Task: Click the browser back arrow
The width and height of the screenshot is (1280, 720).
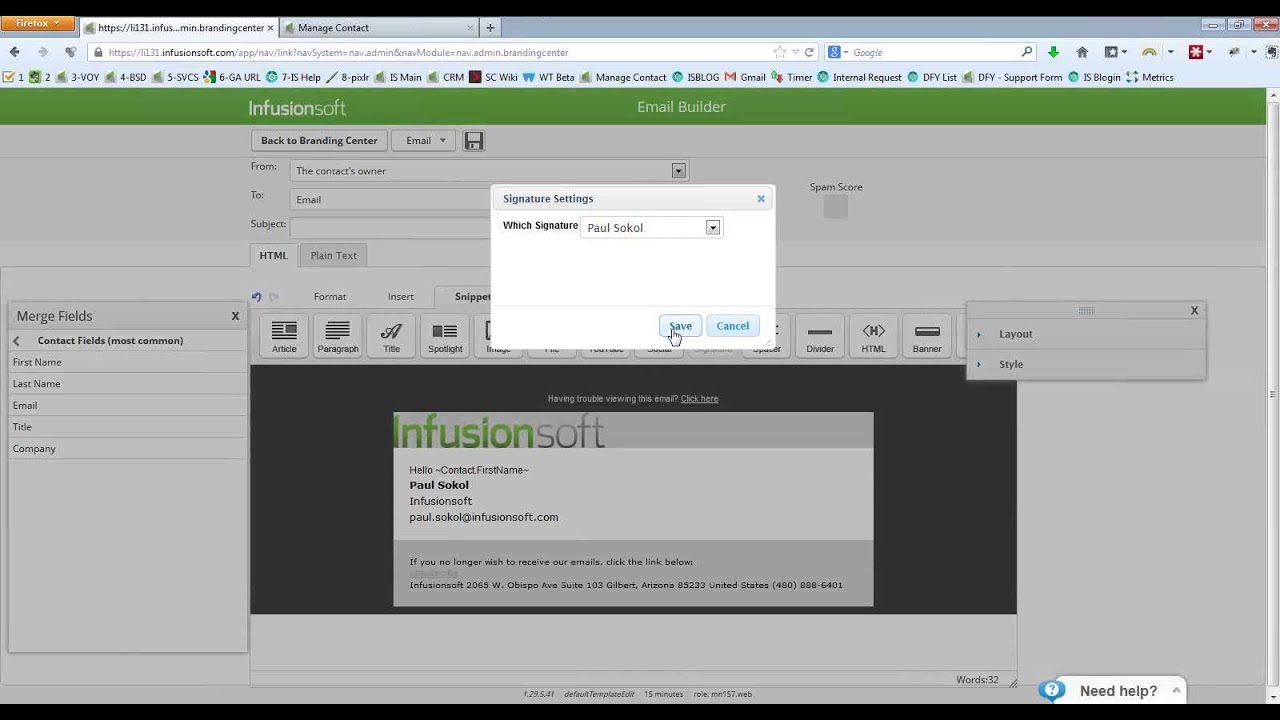Action: pyautogui.click(x=15, y=52)
